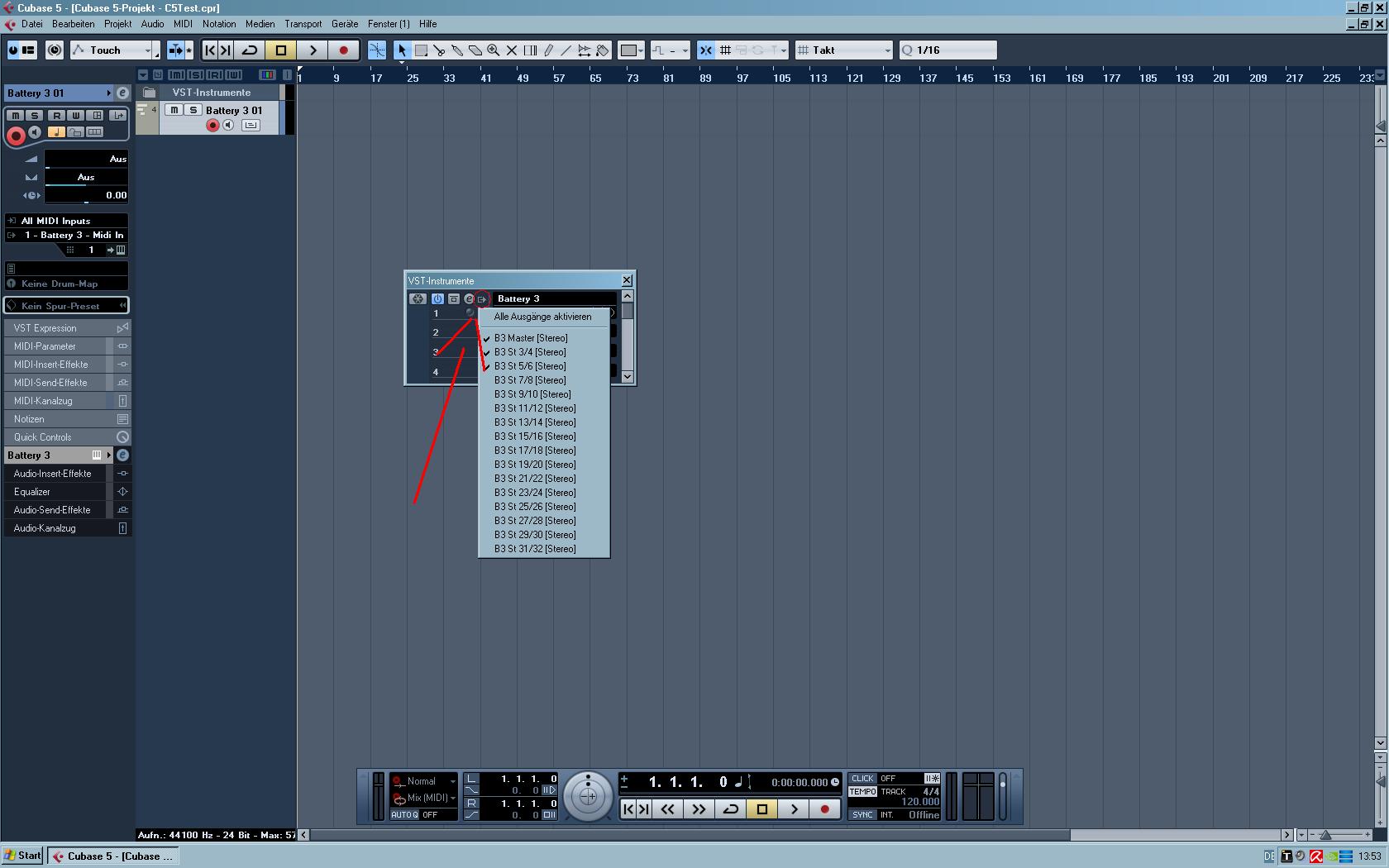Select the Time Warp tool
1389x868 pixels.
click(x=530, y=50)
